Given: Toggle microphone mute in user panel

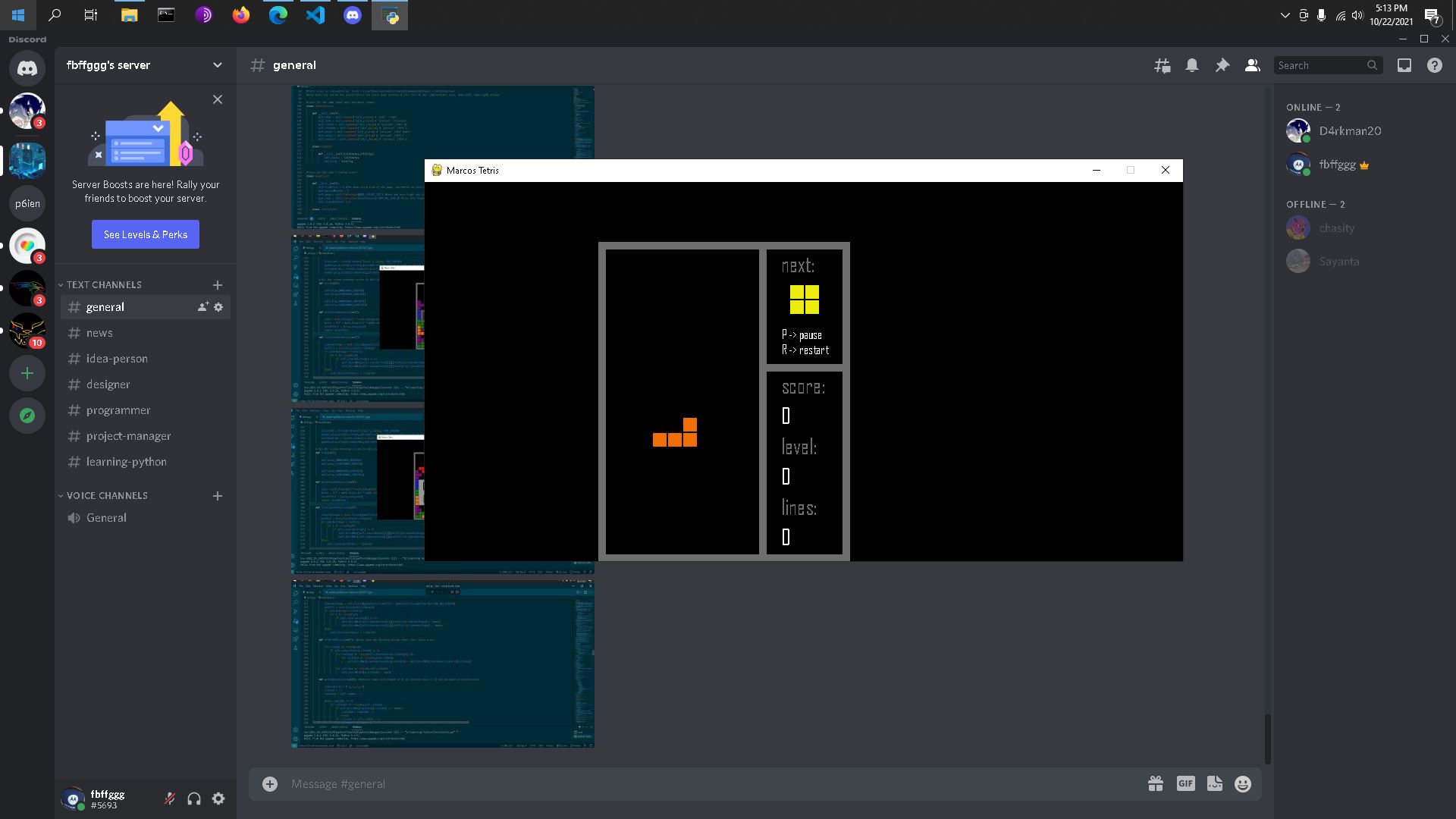Looking at the screenshot, I should pos(170,799).
